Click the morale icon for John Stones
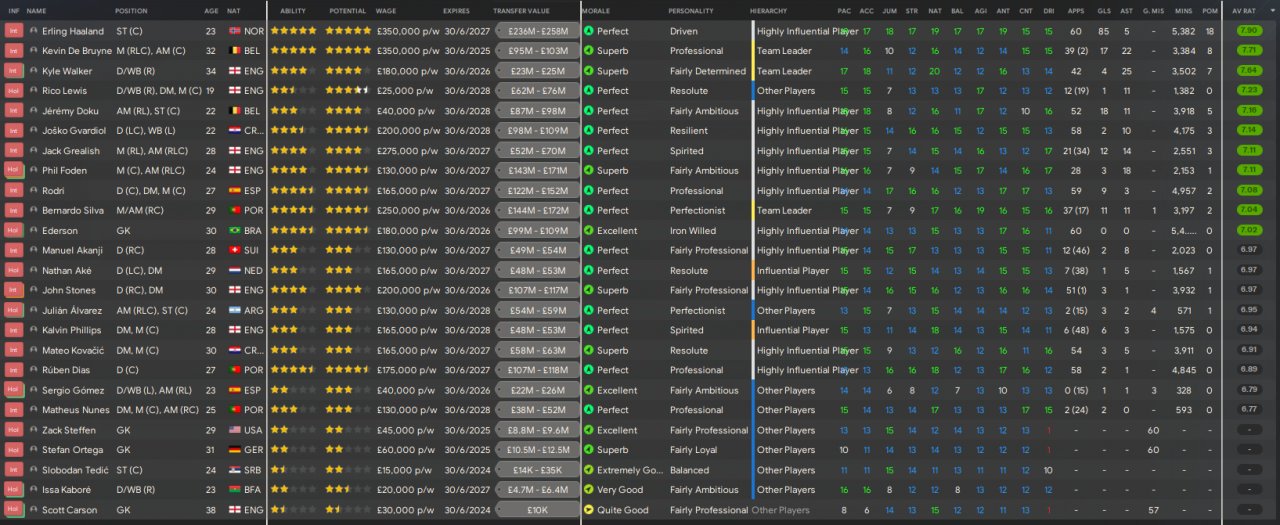 [588, 290]
